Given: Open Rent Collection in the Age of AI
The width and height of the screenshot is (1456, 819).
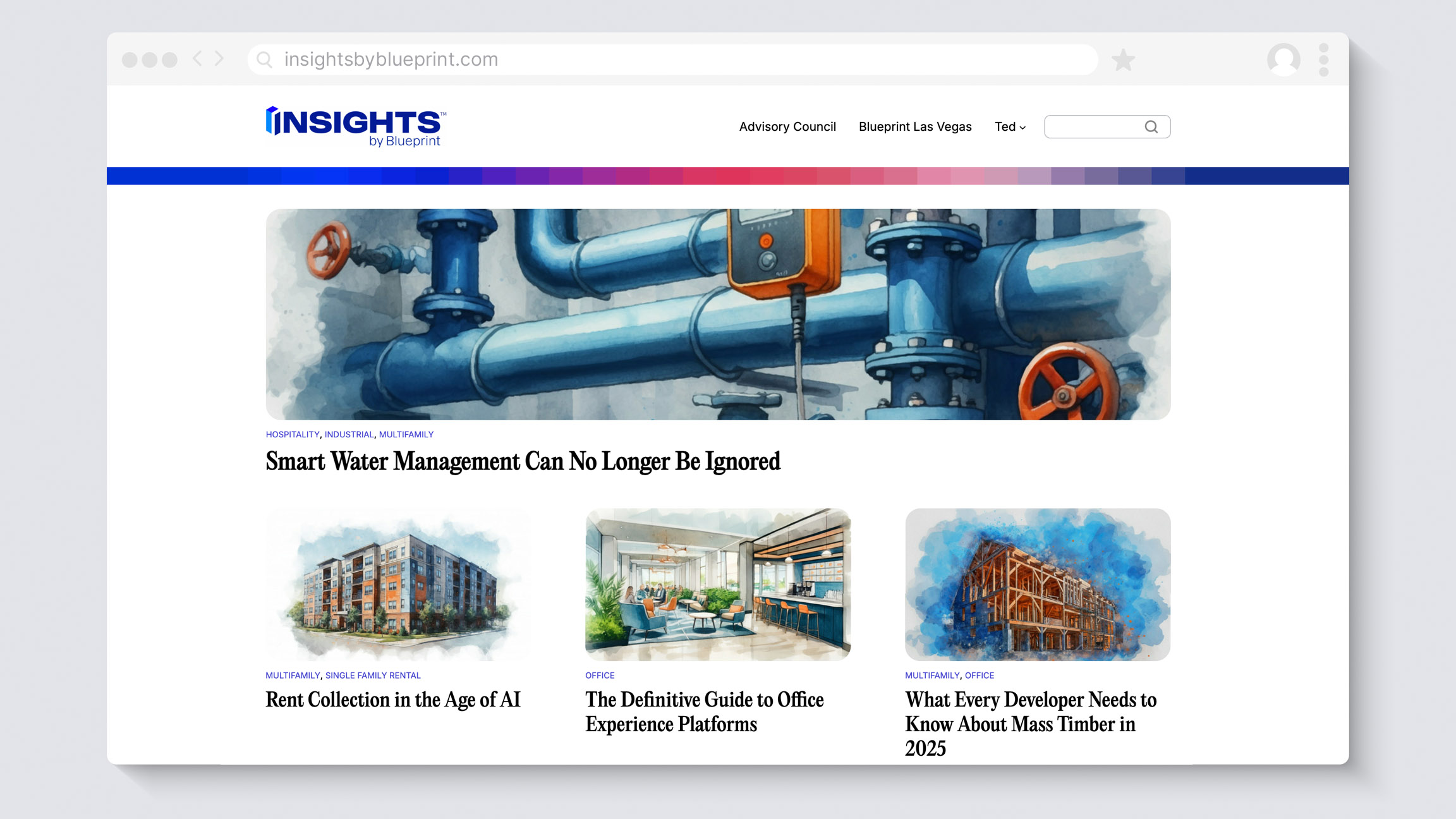Looking at the screenshot, I should pyautogui.click(x=392, y=700).
